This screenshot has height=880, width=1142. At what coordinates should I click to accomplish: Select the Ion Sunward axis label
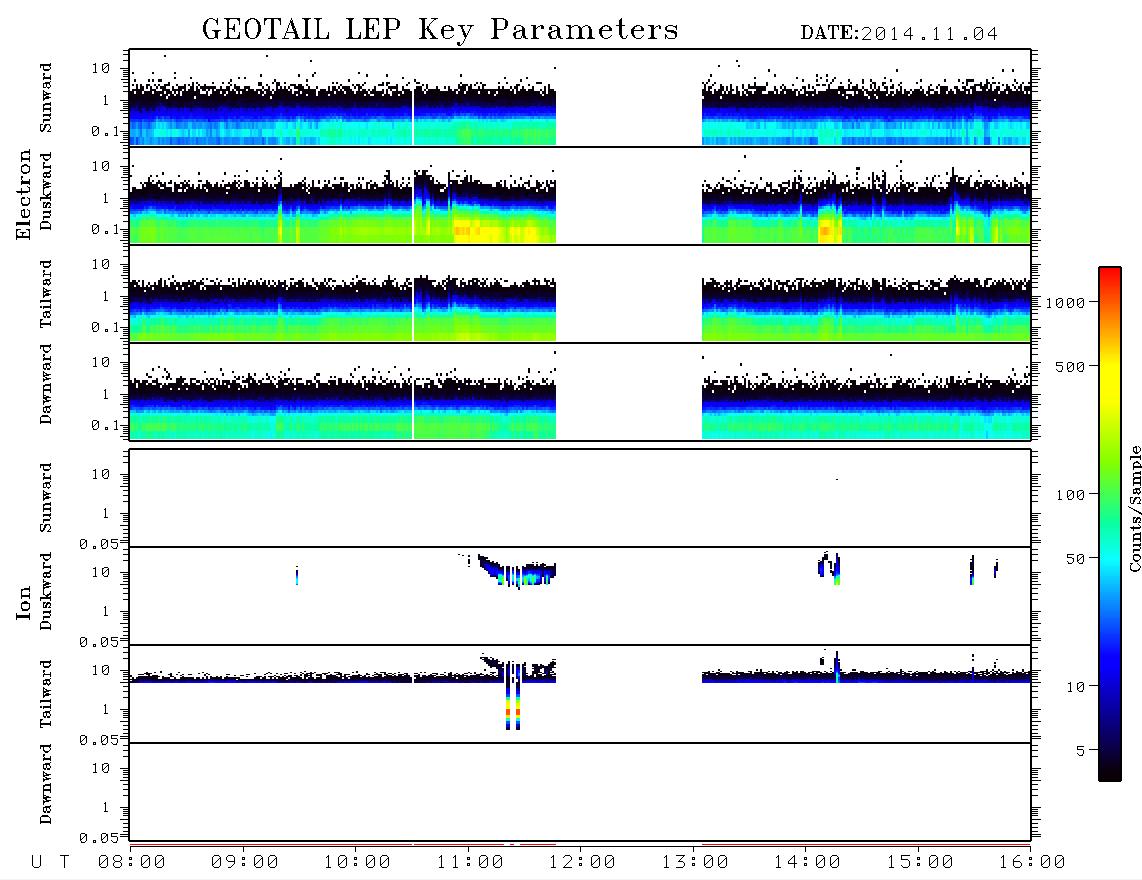[x=46, y=498]
